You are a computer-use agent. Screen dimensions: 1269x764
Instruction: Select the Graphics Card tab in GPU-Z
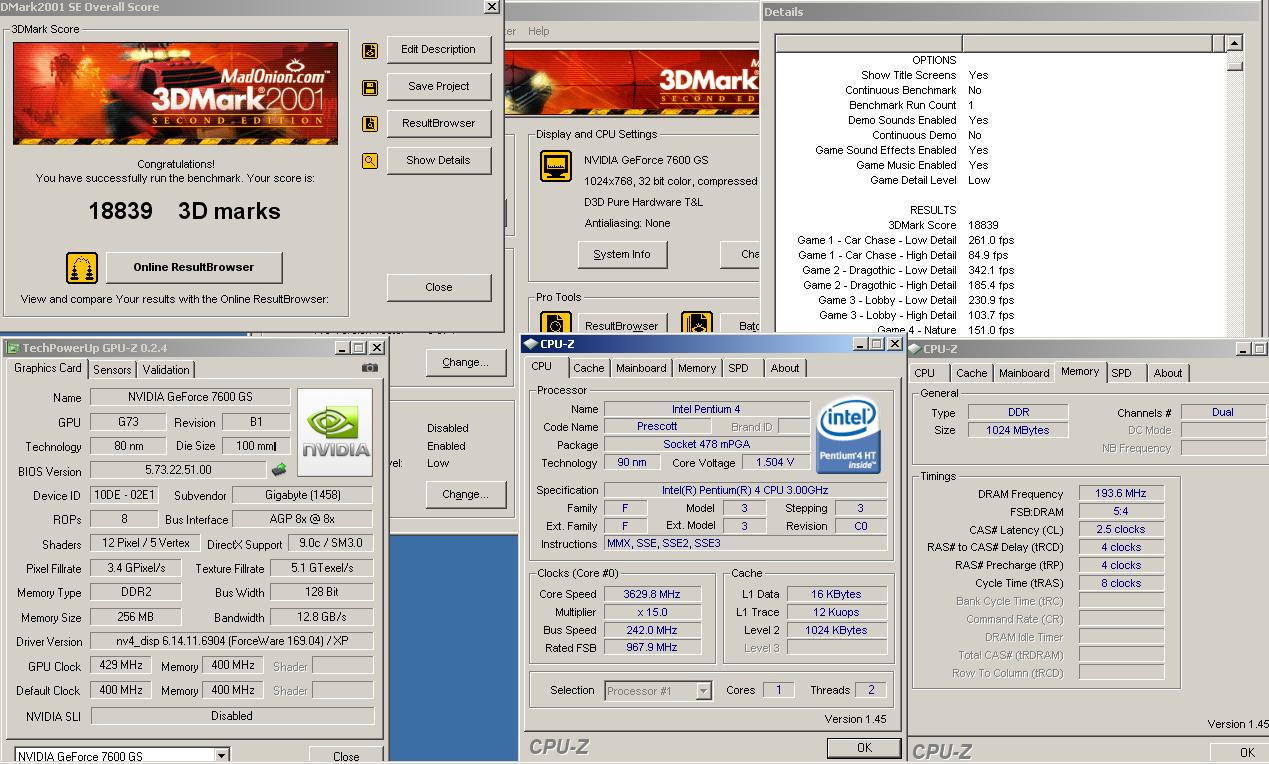tap(48, 368)
